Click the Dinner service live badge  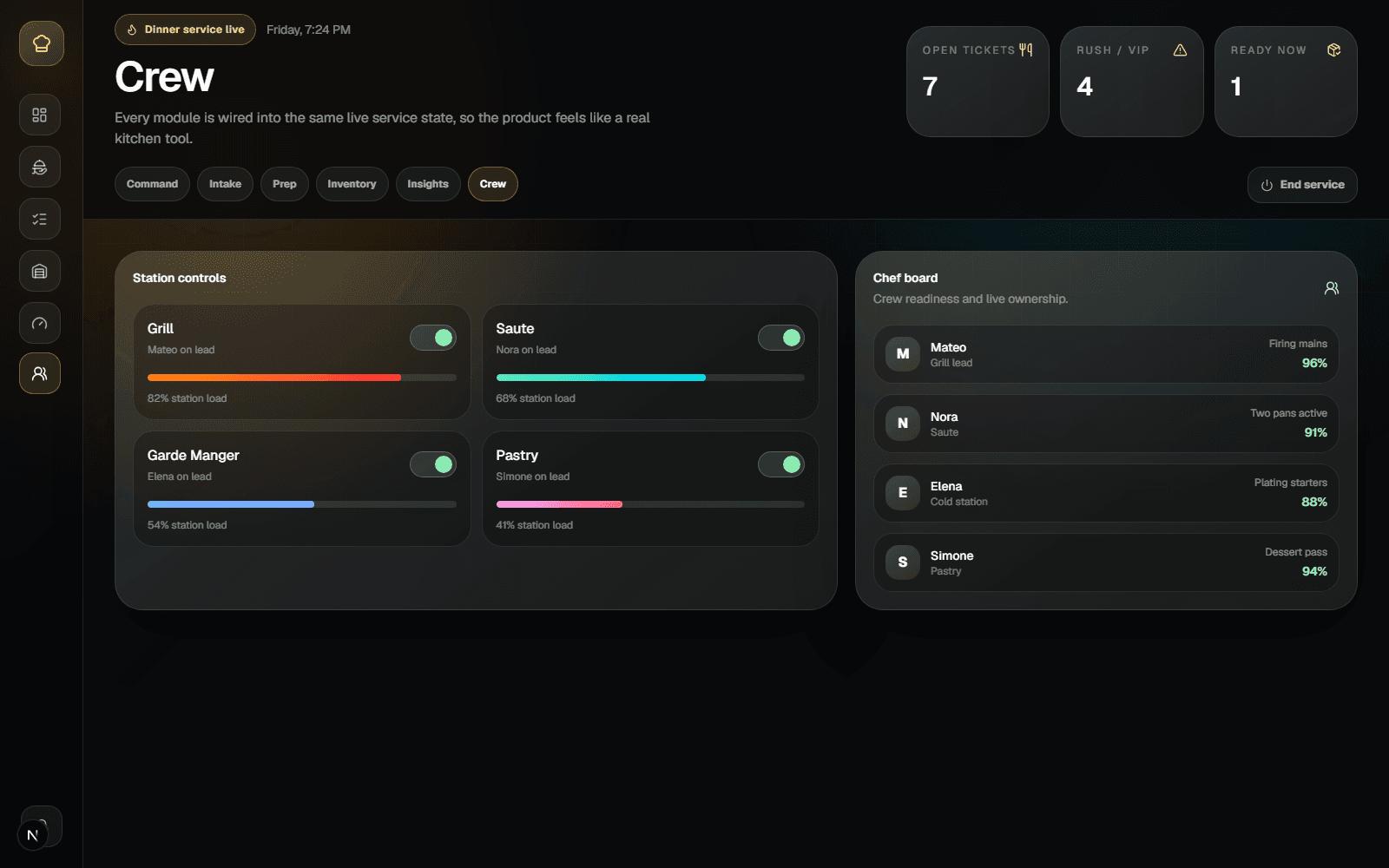[185, 30]
